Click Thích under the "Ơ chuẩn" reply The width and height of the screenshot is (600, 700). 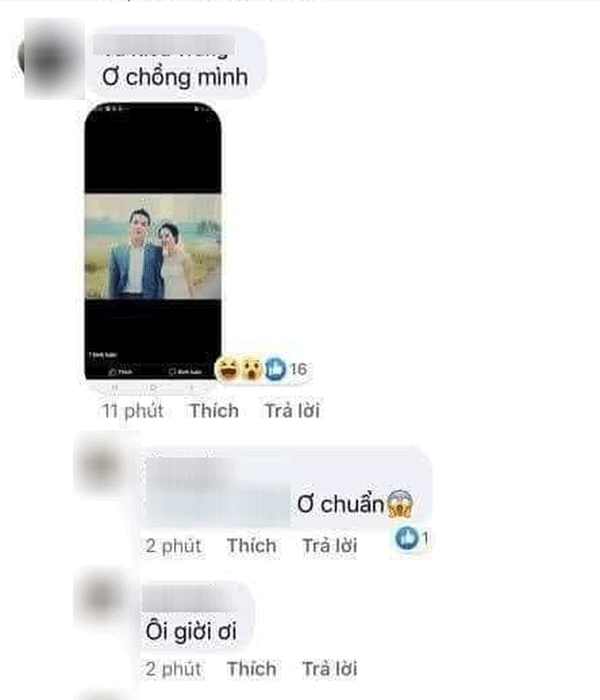pyautogui.click(x=251, y=546)
